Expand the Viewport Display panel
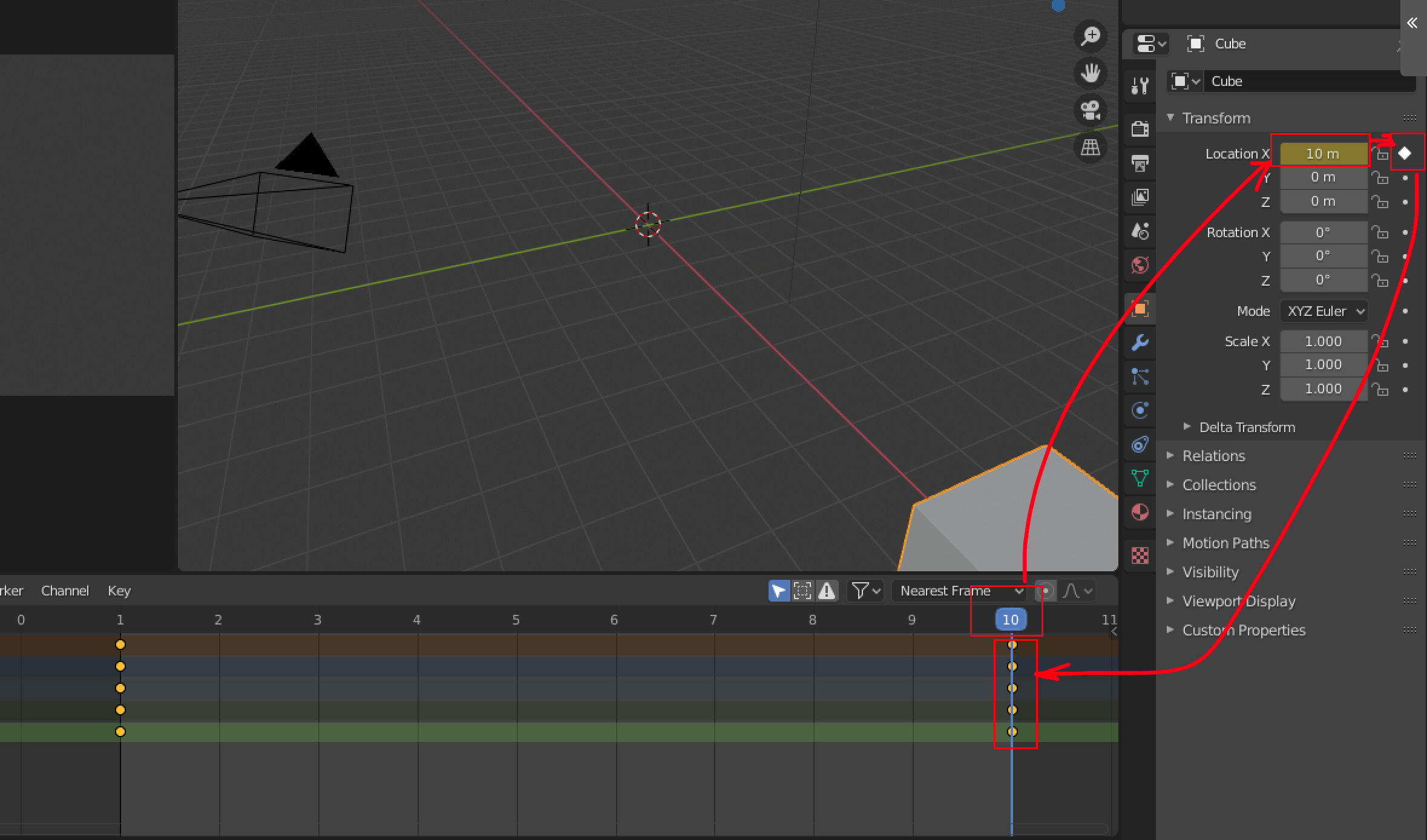Image resolution: width=1427 pixels, height=840 pixels. coord(1170,600)
